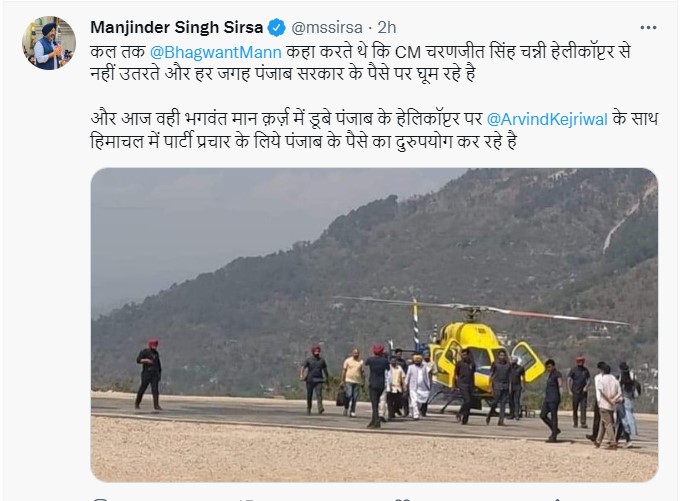Visit the @ArvindKejriwal mention

click(x=547, y=119)
